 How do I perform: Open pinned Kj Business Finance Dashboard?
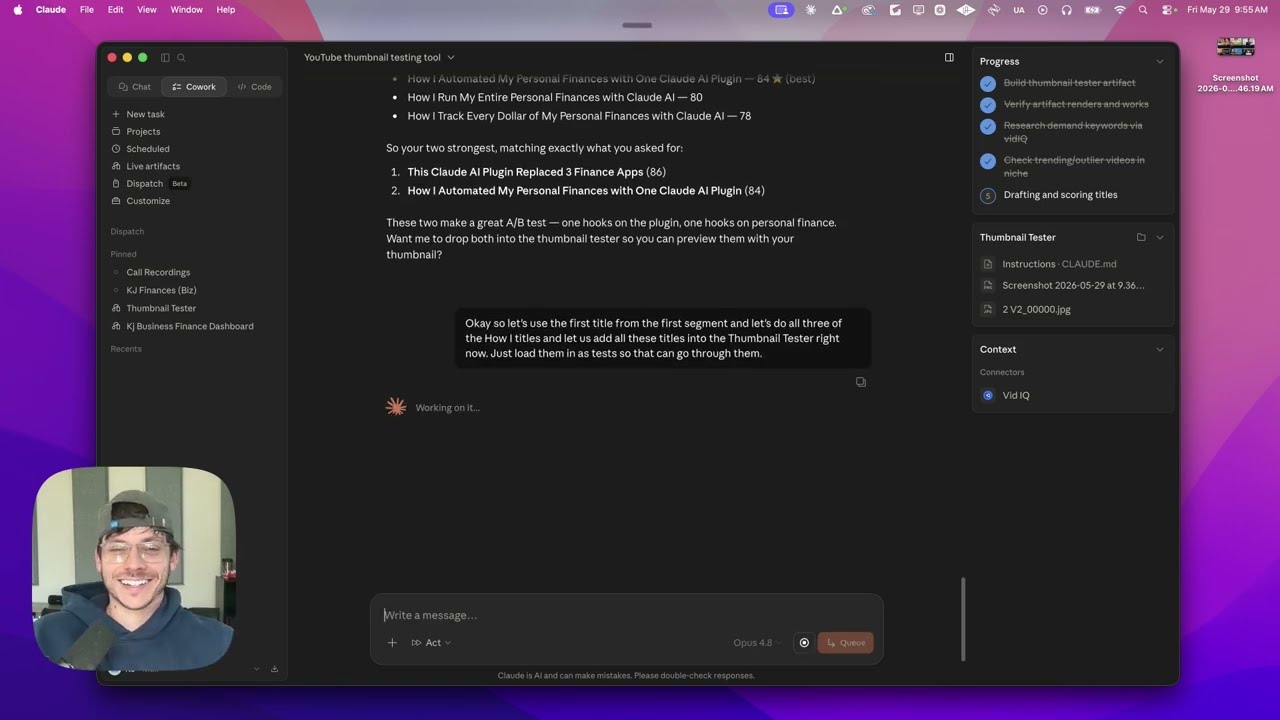tap(189, 326)
